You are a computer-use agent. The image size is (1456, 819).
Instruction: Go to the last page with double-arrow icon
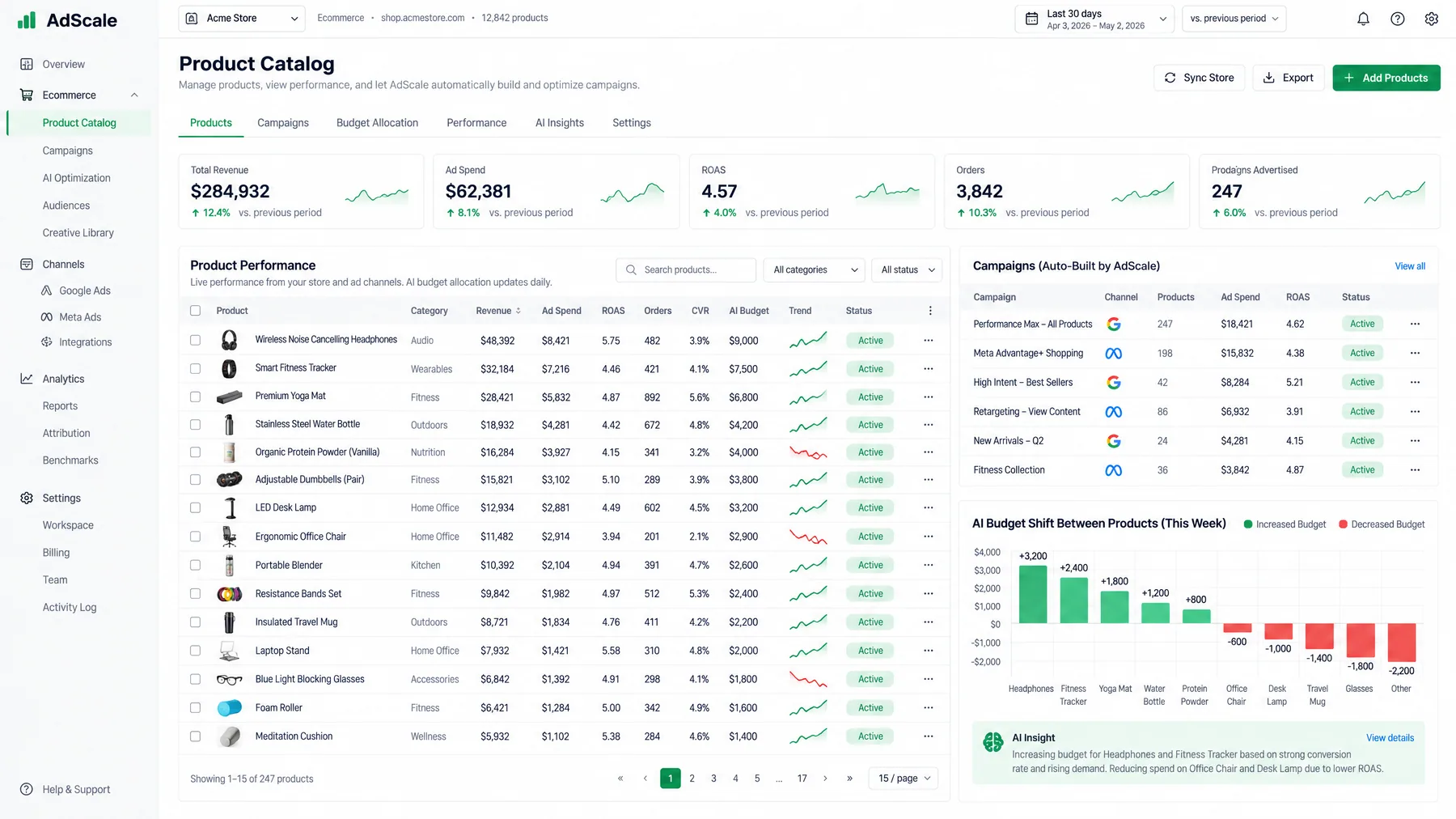click(x=849, y=779)
